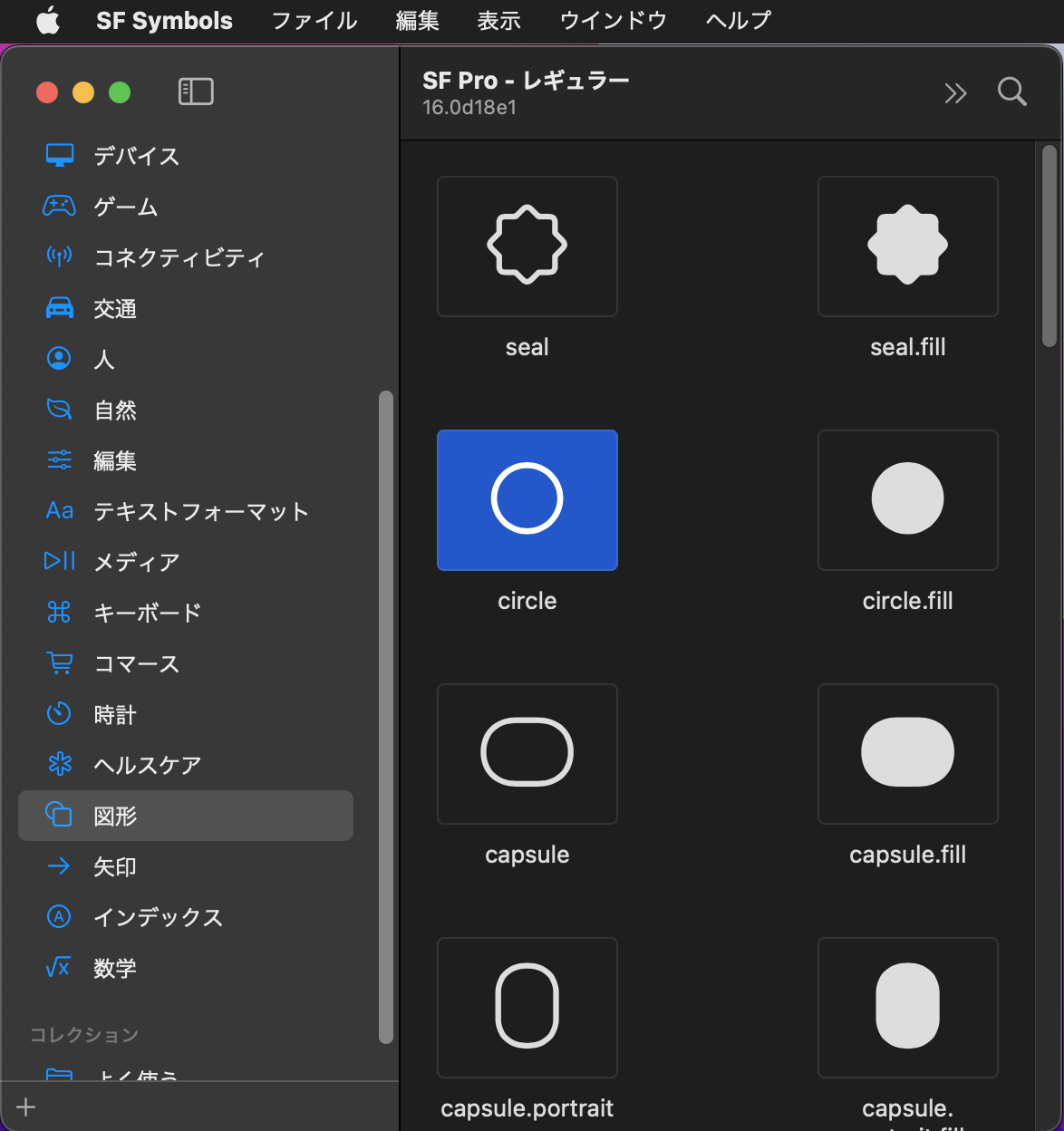Open the インデックス category
This screenshot has height=1131, width=1064.
click(186, 917)
